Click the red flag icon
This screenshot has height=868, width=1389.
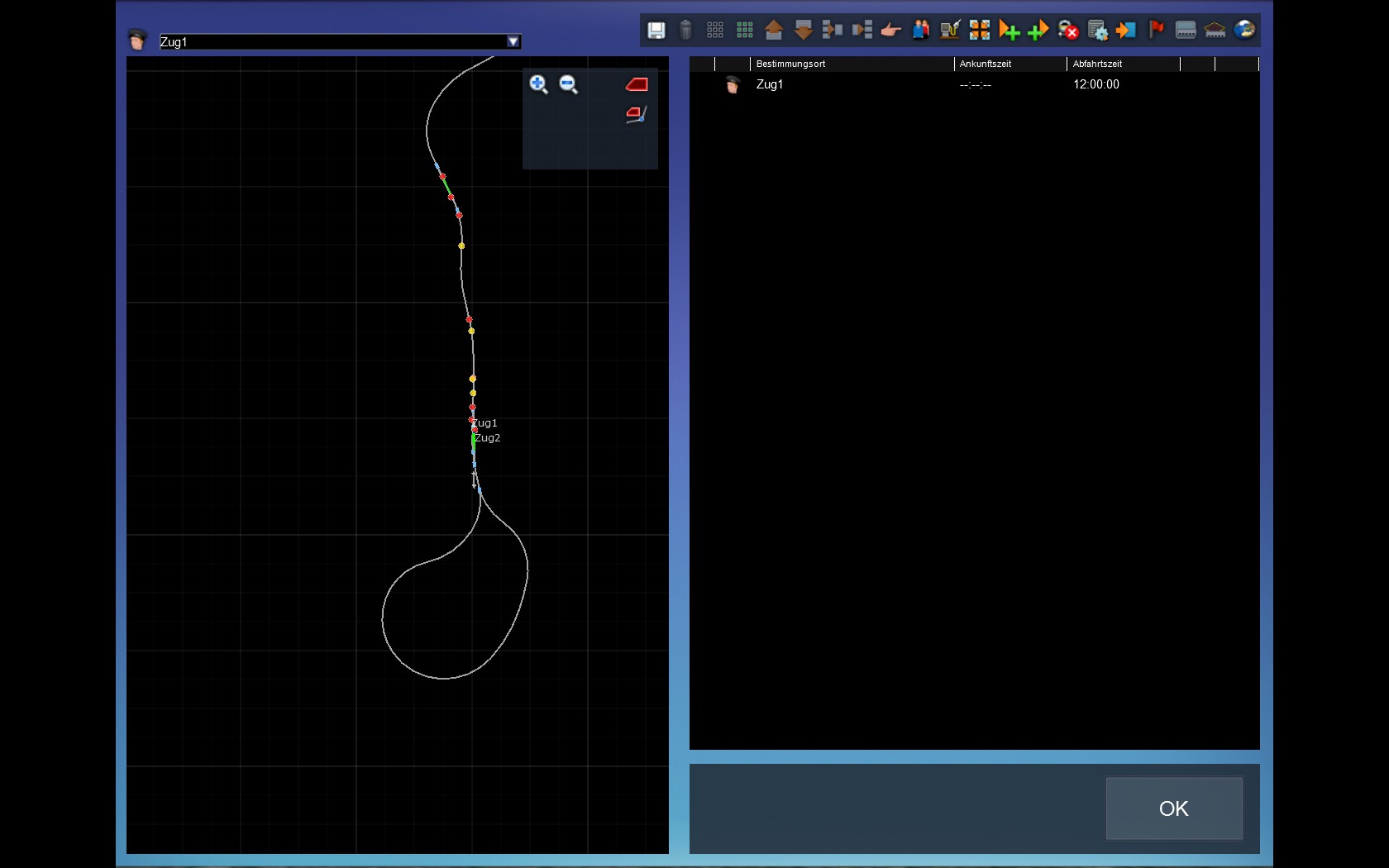point(1156,31)
